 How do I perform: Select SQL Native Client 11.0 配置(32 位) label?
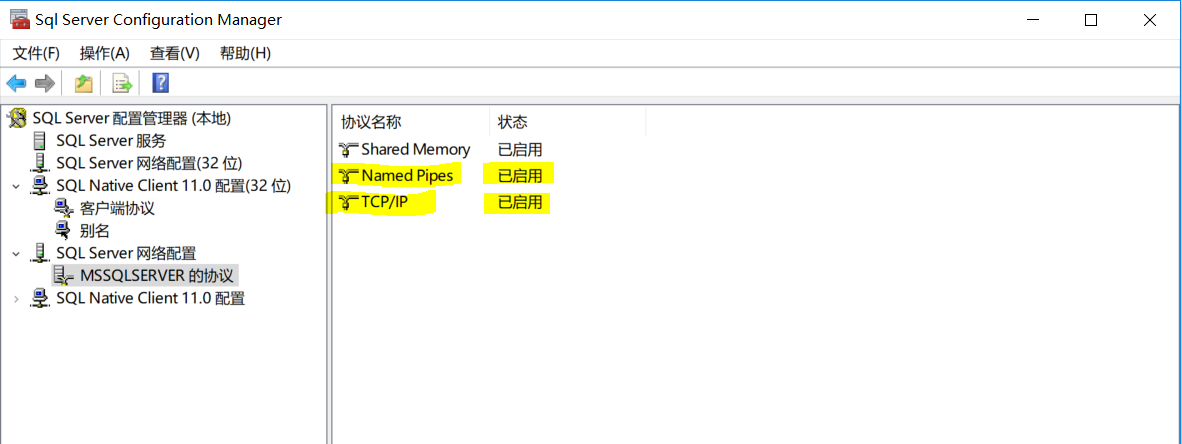[x=174, y=185]
